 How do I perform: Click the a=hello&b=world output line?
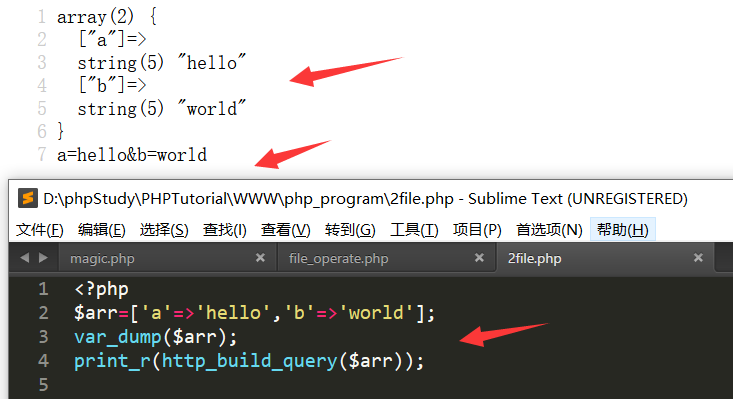pyautogui.click(x=132, y=155)
